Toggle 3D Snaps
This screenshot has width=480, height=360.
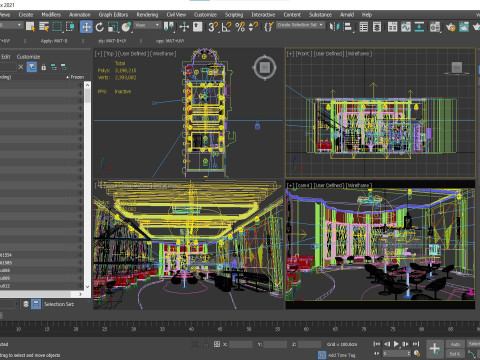click(213, 27)
